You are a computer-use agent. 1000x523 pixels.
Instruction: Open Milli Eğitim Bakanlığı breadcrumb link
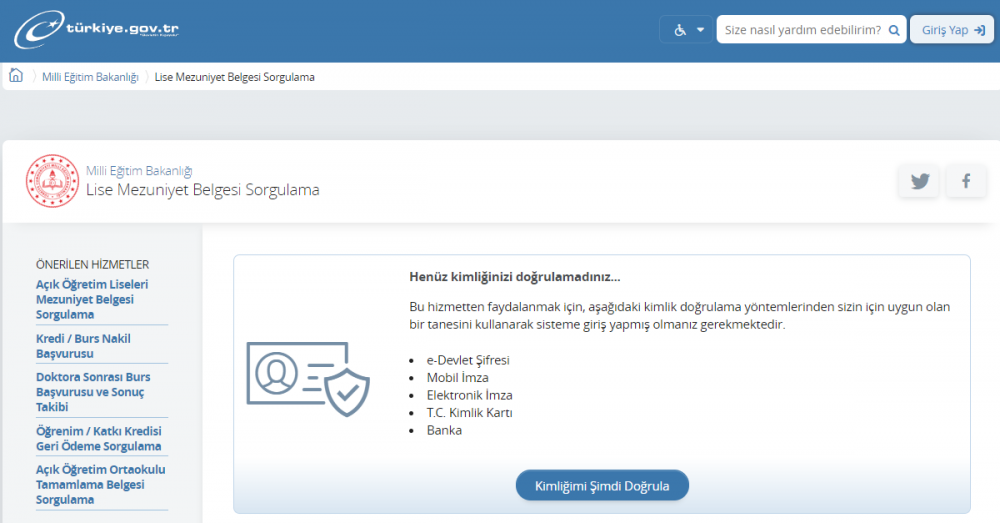[x=90, y=77]
